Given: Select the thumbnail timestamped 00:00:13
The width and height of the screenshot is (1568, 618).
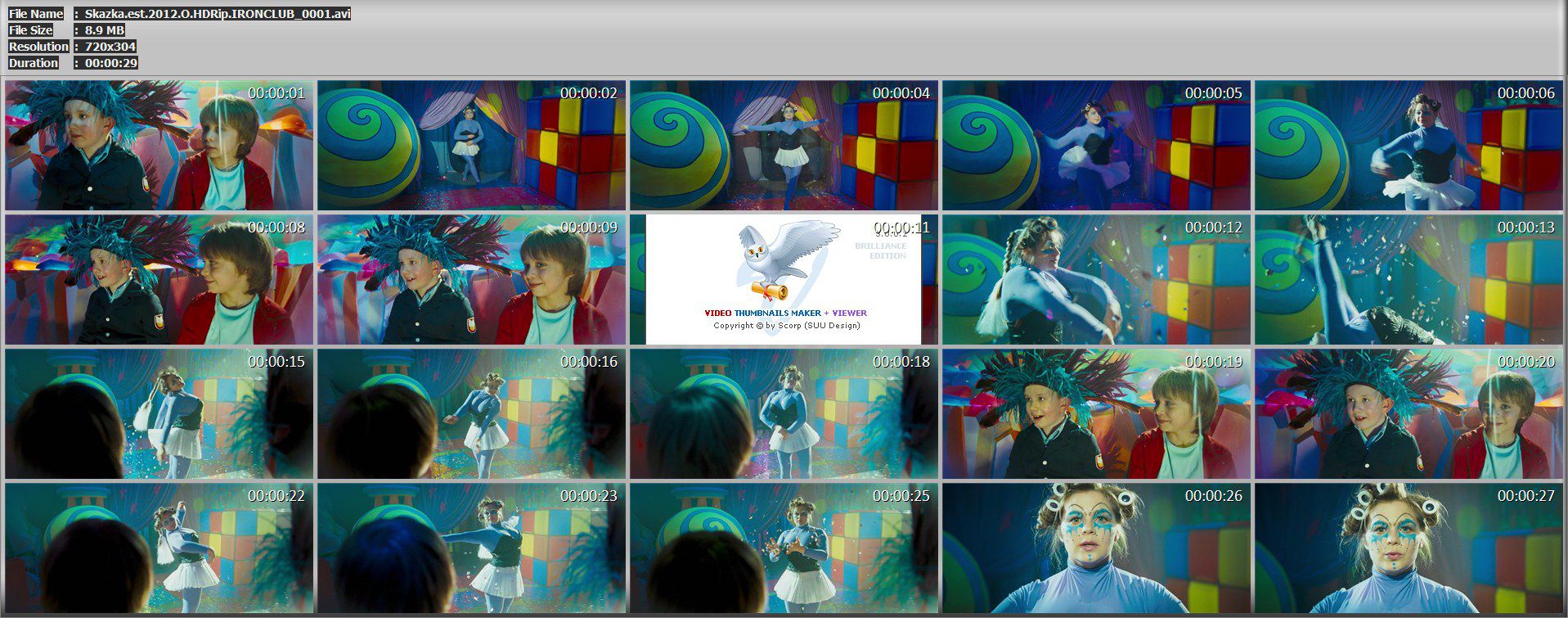Looking at the screenshot, I should 1409,279.
